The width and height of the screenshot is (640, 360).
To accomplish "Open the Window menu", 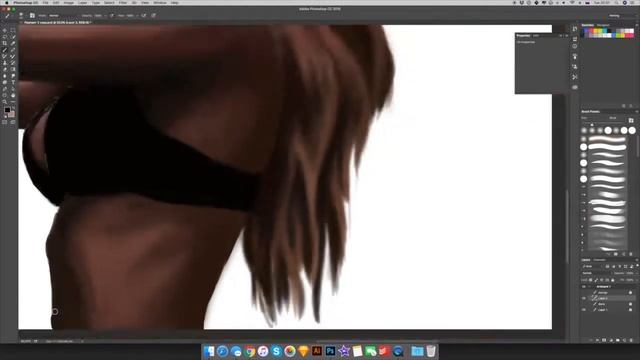I will click(160, 2).
